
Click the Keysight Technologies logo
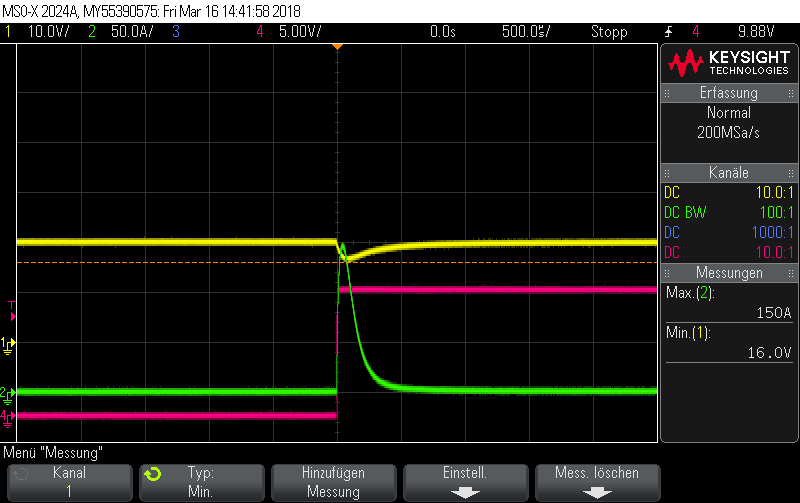pos(729,63)
